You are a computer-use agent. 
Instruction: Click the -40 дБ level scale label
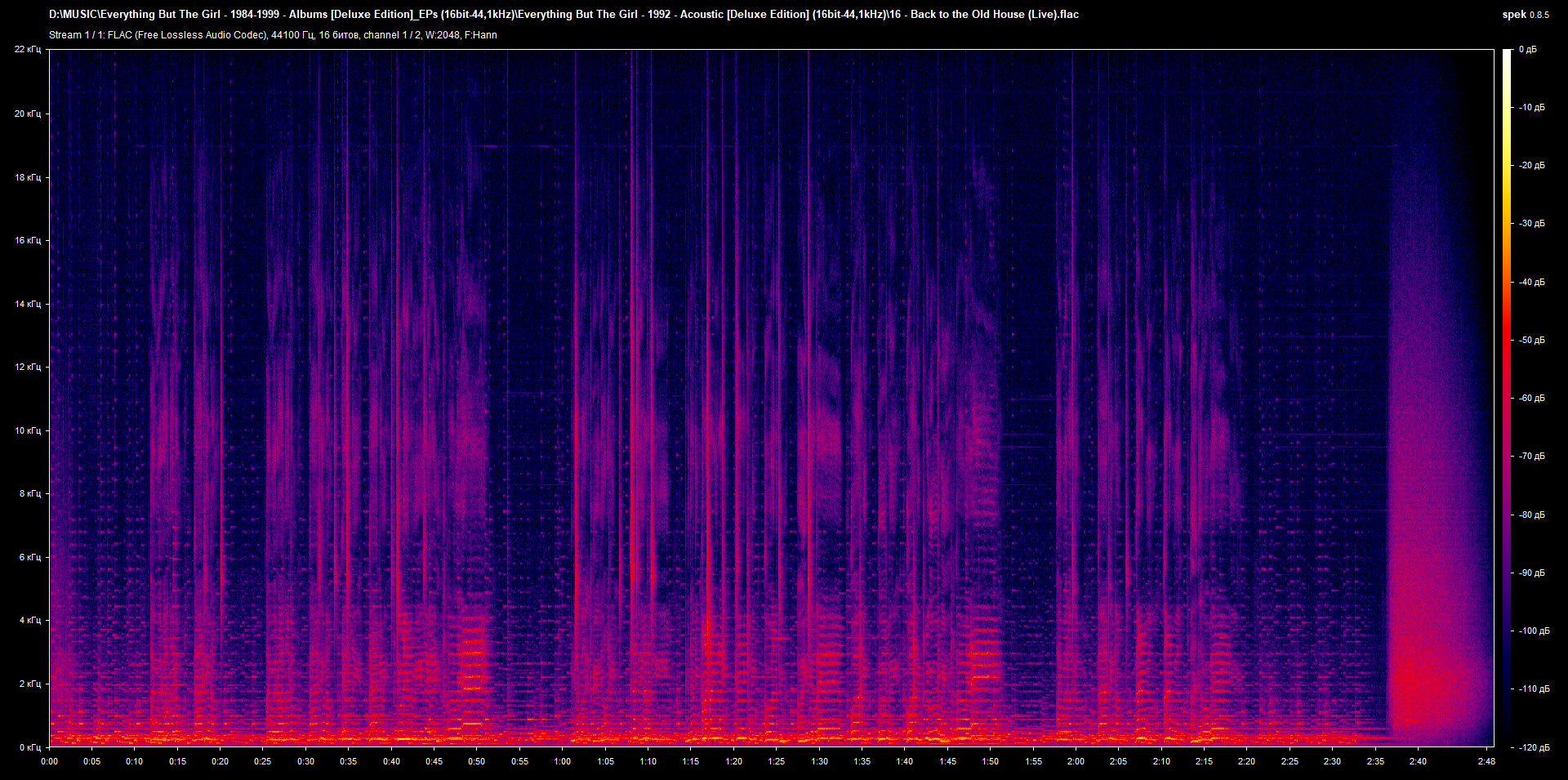(x=1532, y=283)
